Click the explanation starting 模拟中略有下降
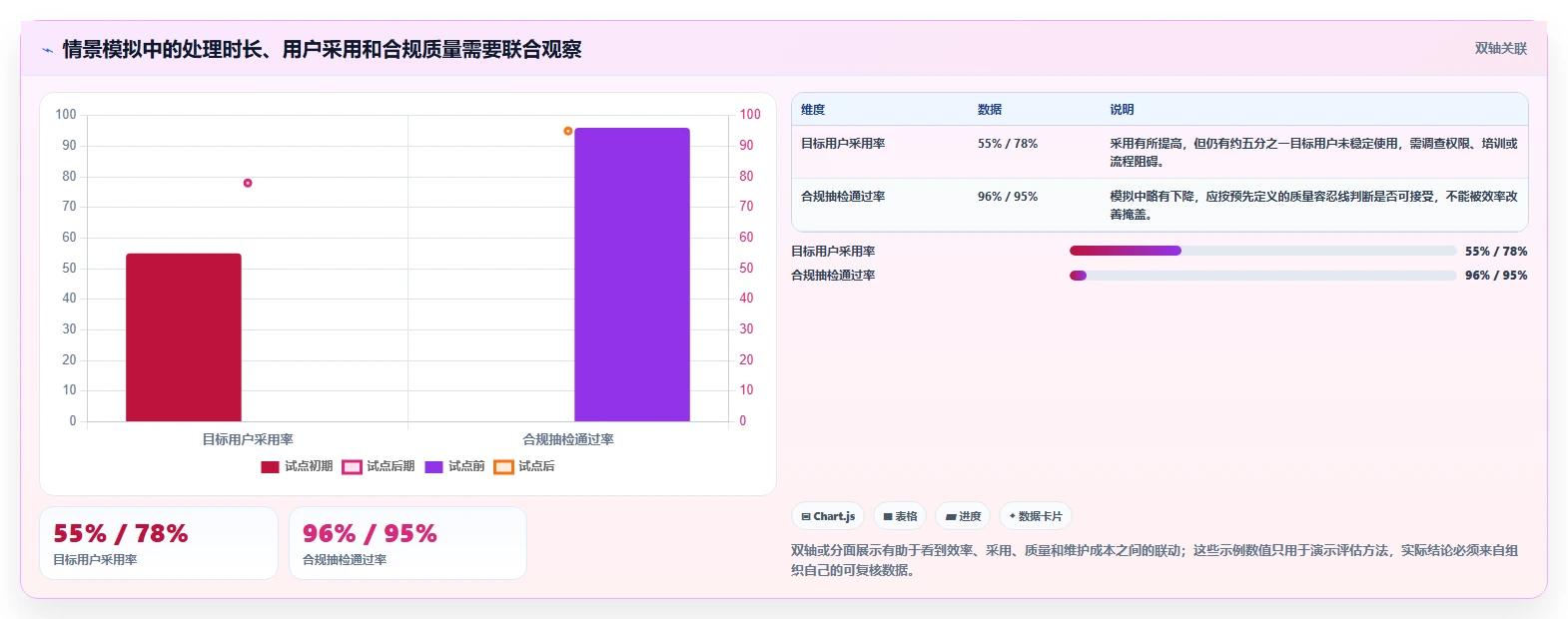Viewport: 1568px width, 619px height. tap(1313, 206)
